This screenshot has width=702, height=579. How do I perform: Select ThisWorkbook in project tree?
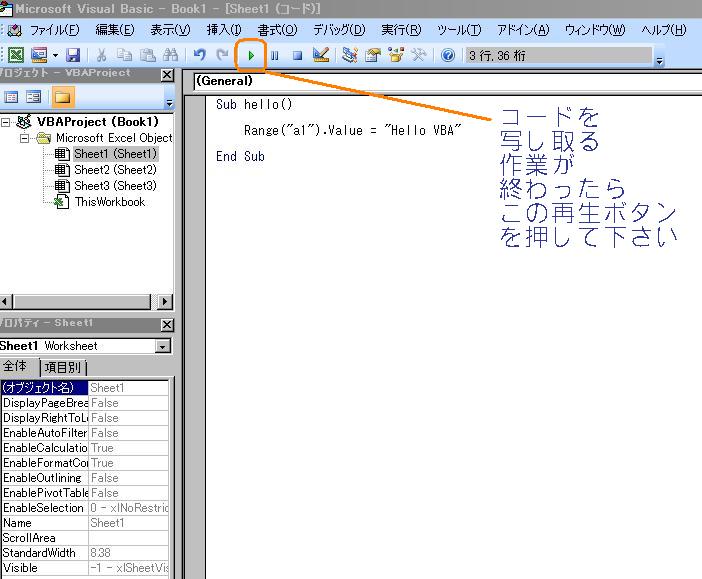point(110,202)
